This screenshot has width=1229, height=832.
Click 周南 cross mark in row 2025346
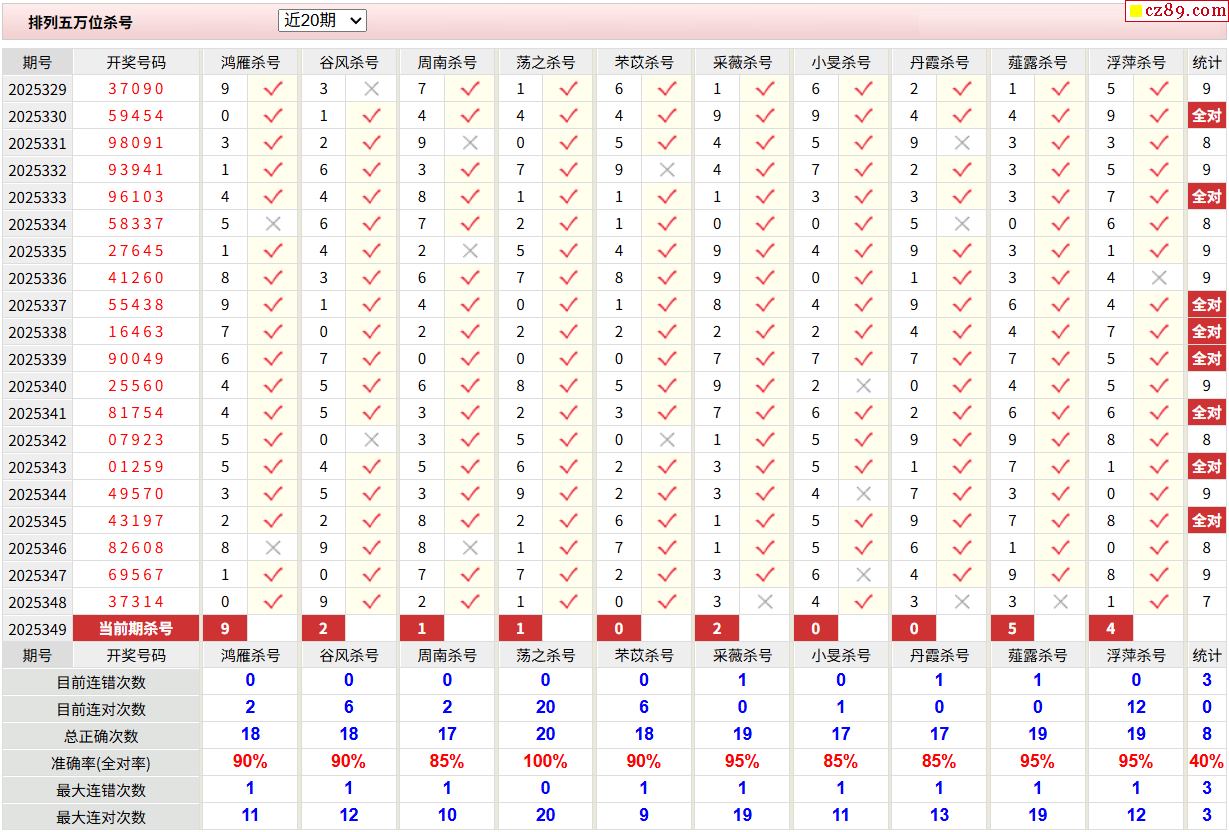point(470,548)
